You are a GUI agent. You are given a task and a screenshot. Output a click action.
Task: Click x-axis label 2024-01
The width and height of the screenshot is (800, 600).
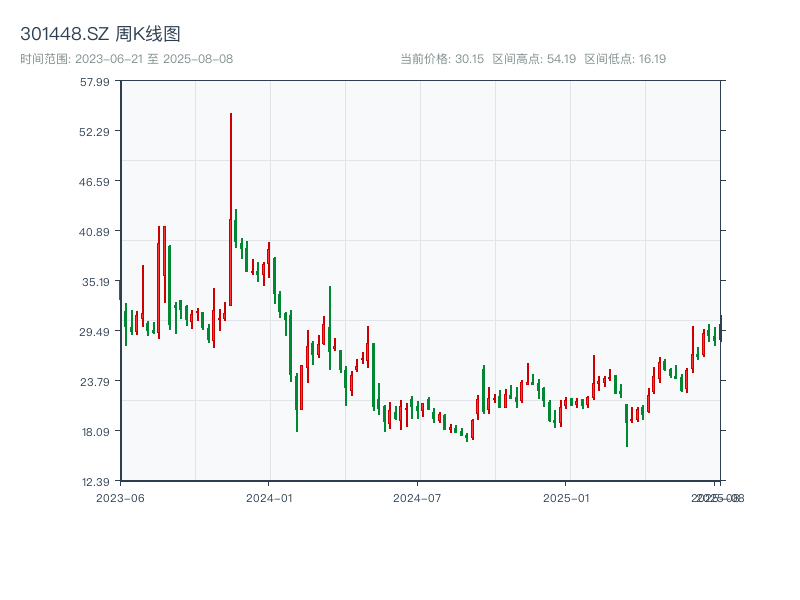(x=269, y=498)
